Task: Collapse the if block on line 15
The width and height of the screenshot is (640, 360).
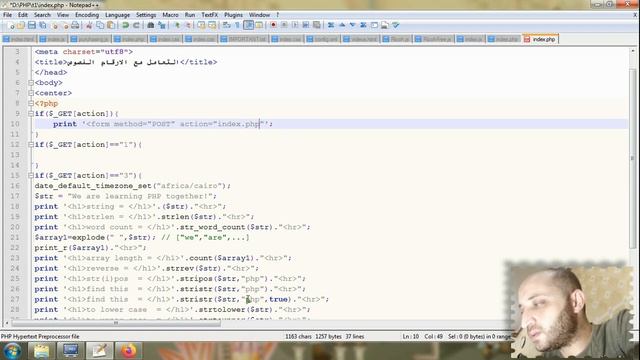Action: (31, 176)
